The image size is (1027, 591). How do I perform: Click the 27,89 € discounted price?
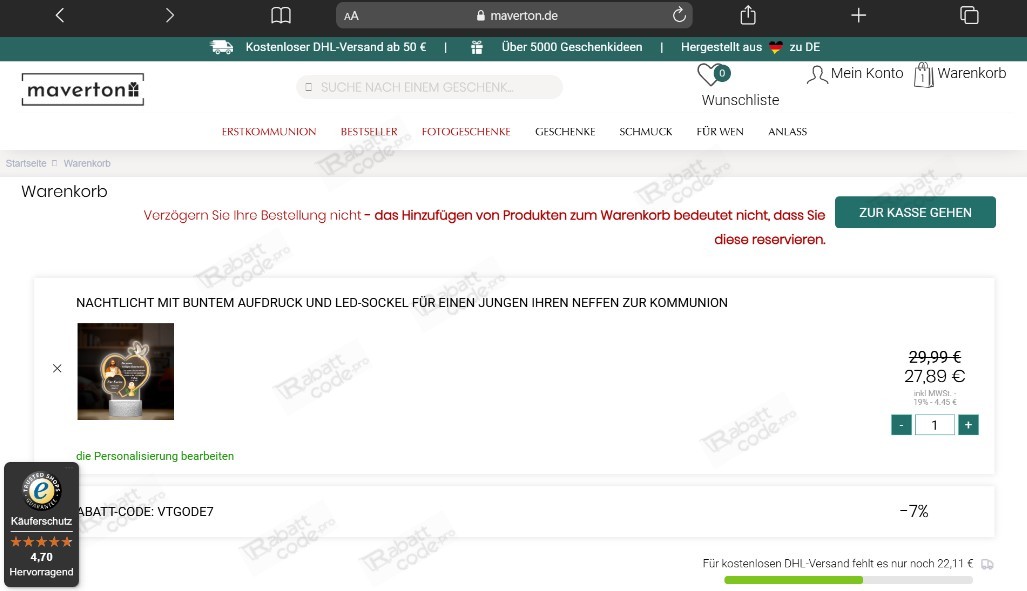tap(935, 376)
